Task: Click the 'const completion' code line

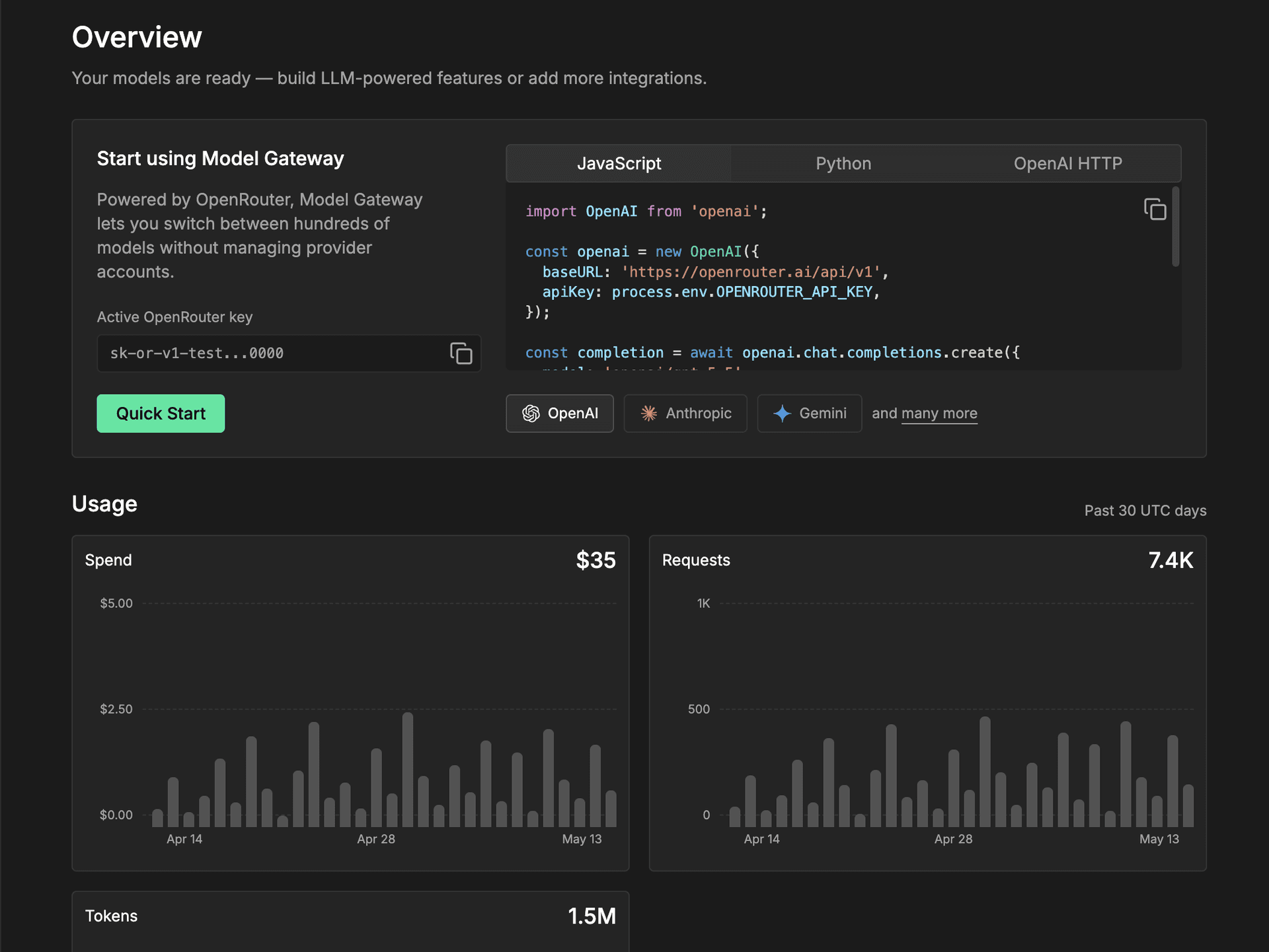Action: [773, 353]
